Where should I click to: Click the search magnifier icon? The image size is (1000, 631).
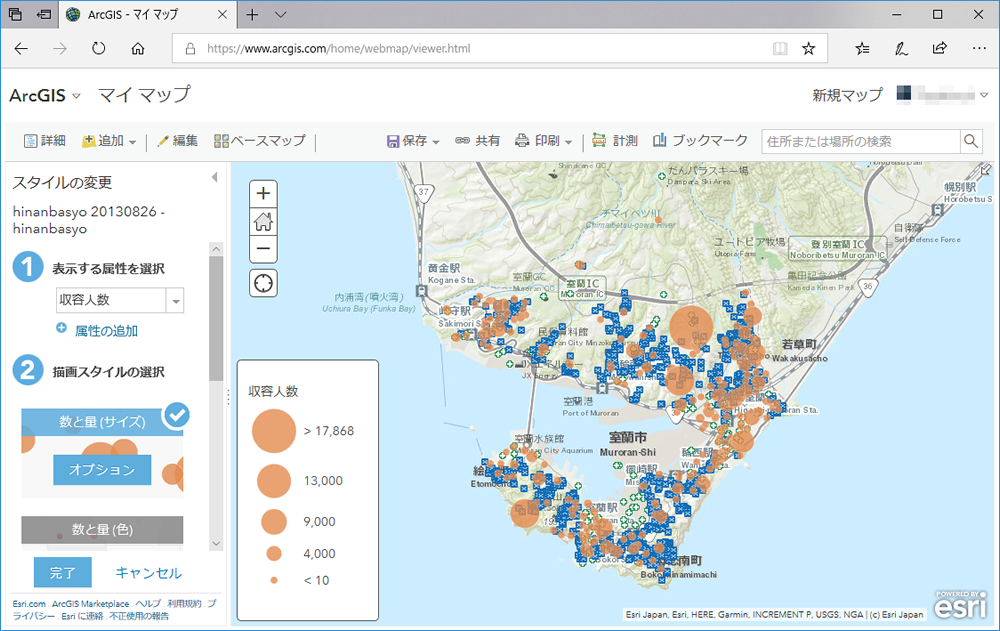pyautogui.click(x=971, y=141)
